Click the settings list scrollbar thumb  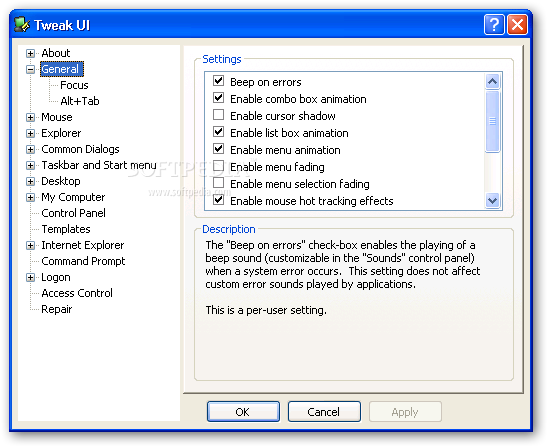click(x=492, y=121)
